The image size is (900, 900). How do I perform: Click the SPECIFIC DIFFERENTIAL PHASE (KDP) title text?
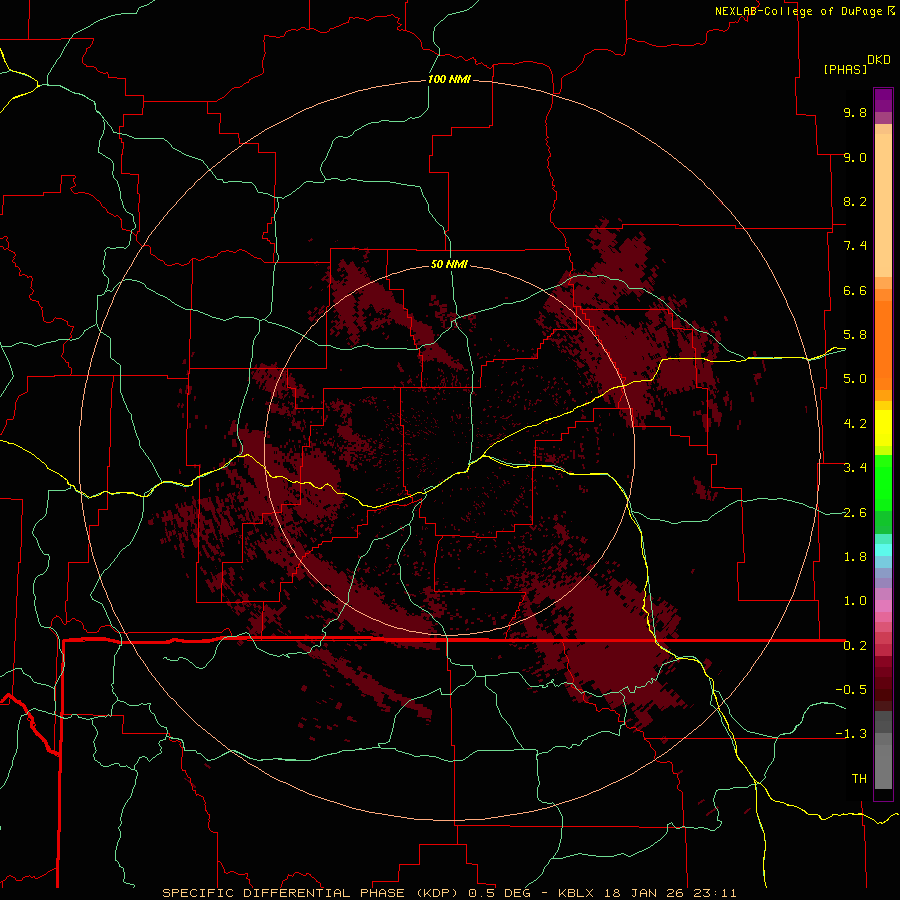point(313,893)
